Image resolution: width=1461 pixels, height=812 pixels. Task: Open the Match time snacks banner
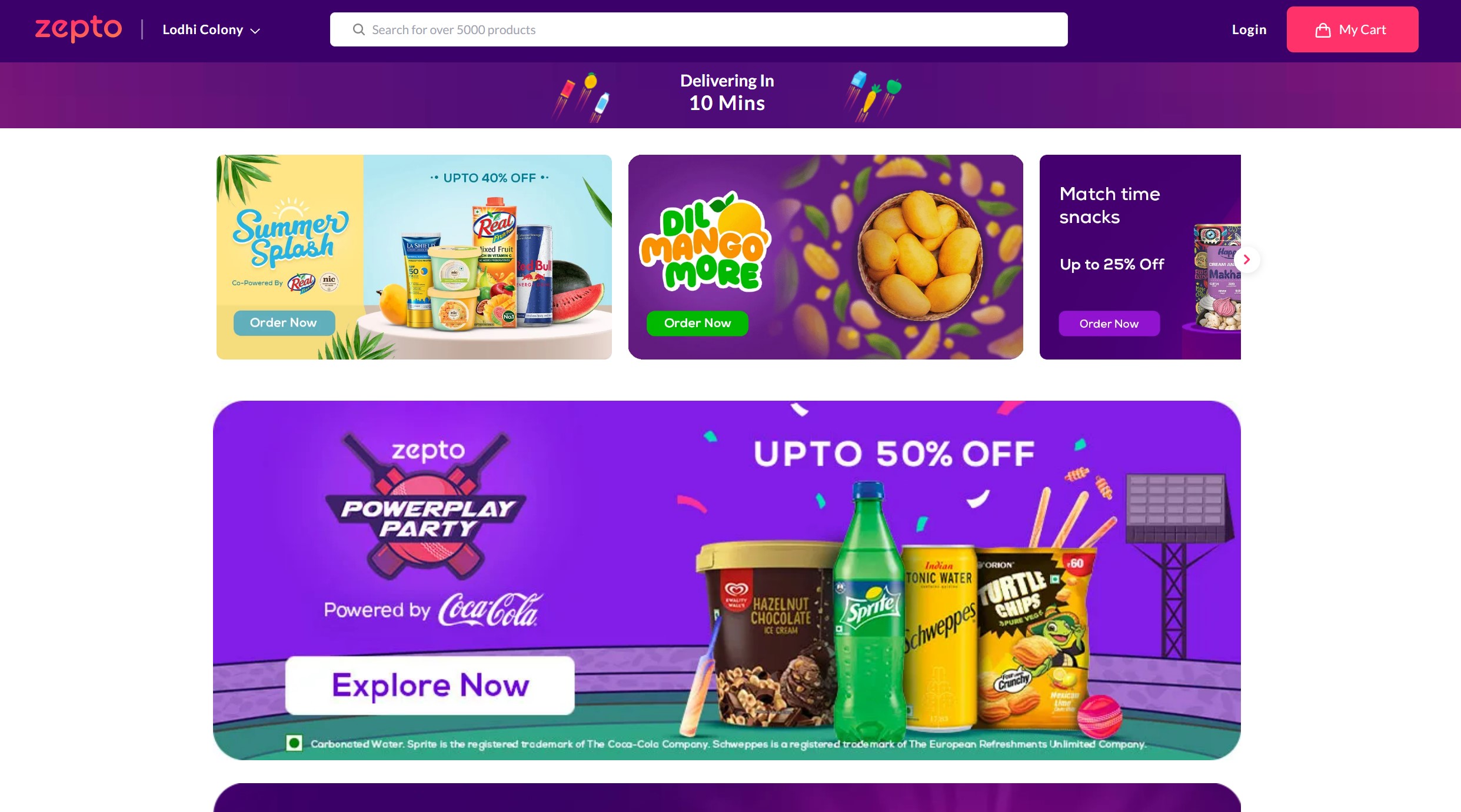(x=1140, y=257)
